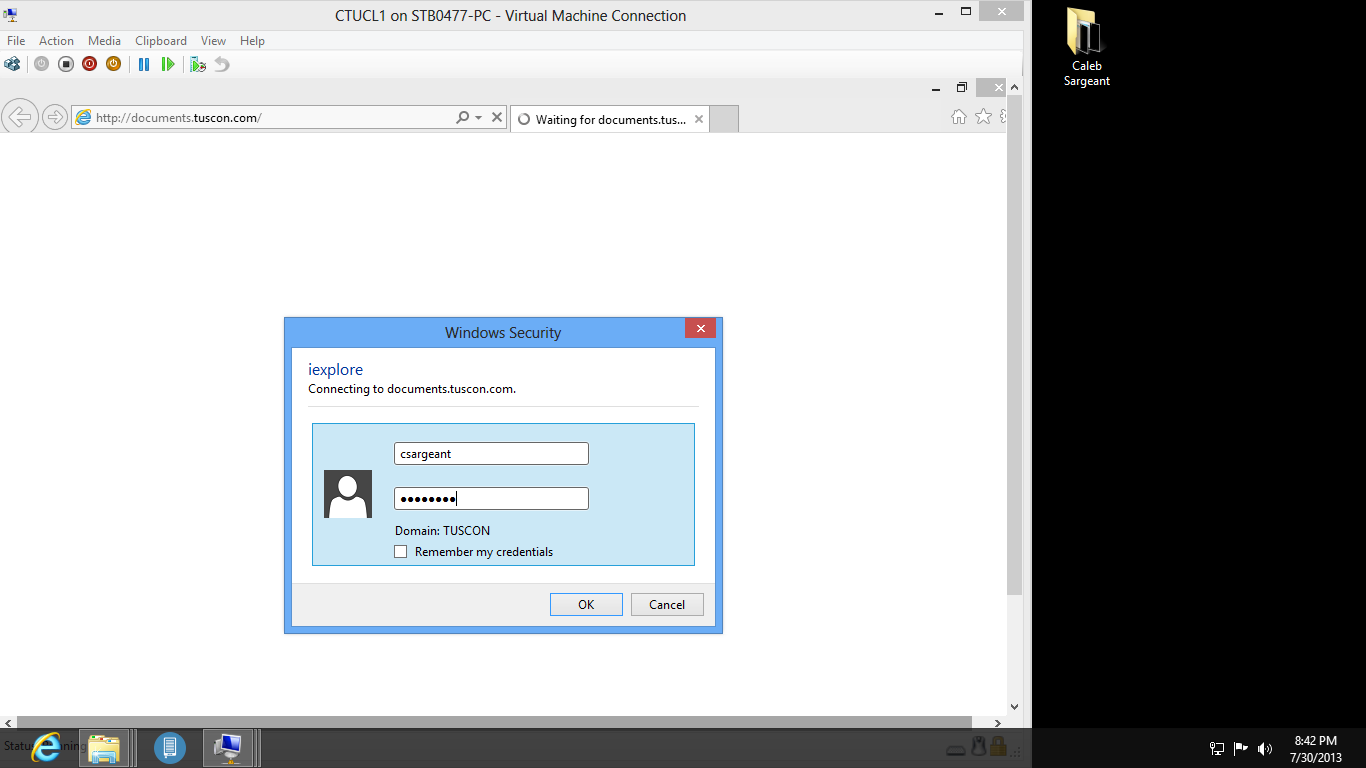Restore down the Internet Explorer window
The width and height of the screenshot is (1366, 768).
[x=962, y=88]
